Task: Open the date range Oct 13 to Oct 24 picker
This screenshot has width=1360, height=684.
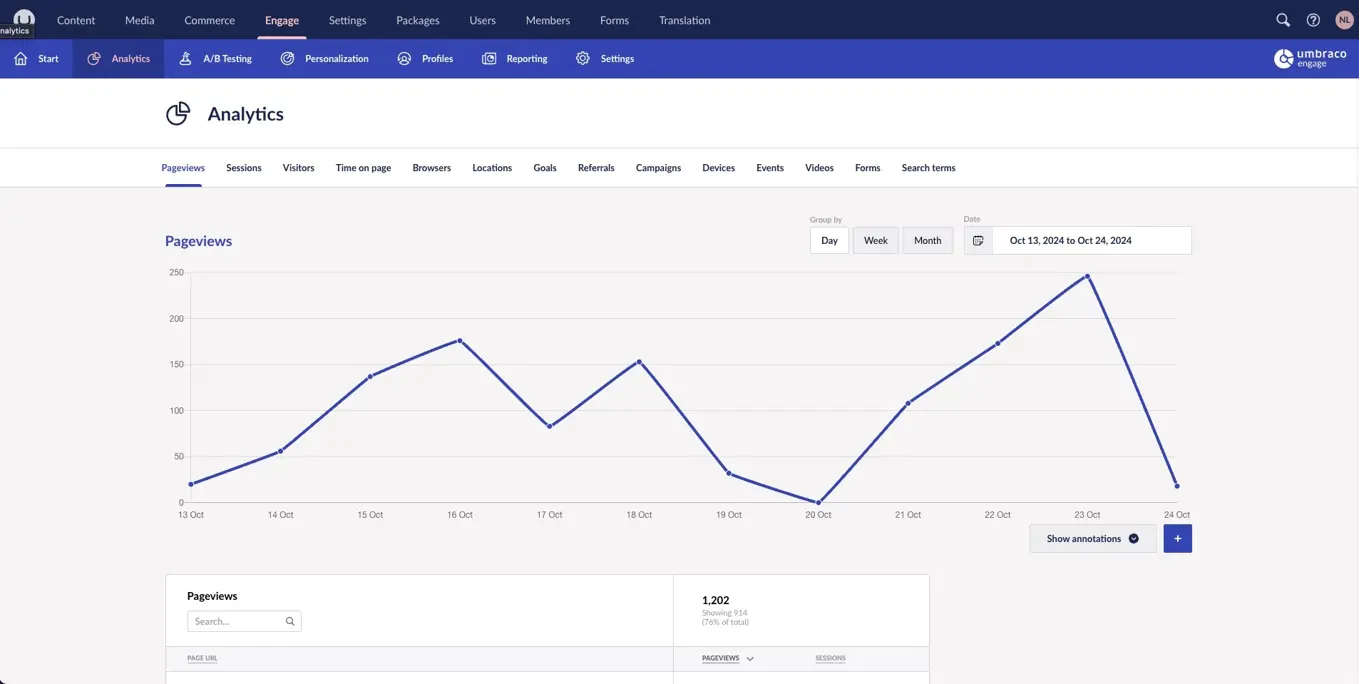Action: [1091, 241]
